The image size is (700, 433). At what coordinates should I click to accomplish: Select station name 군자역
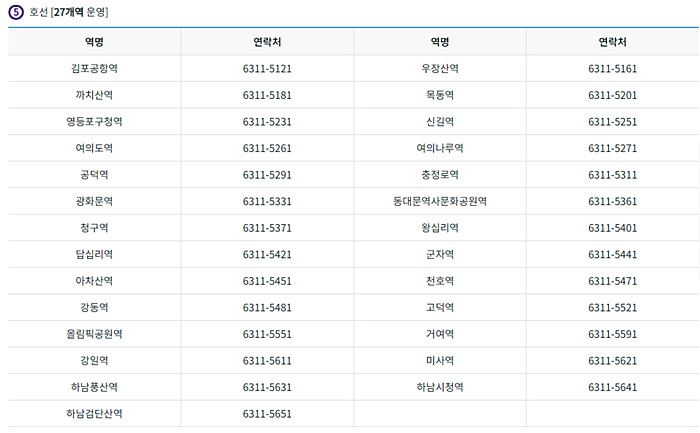click(440, 254)
